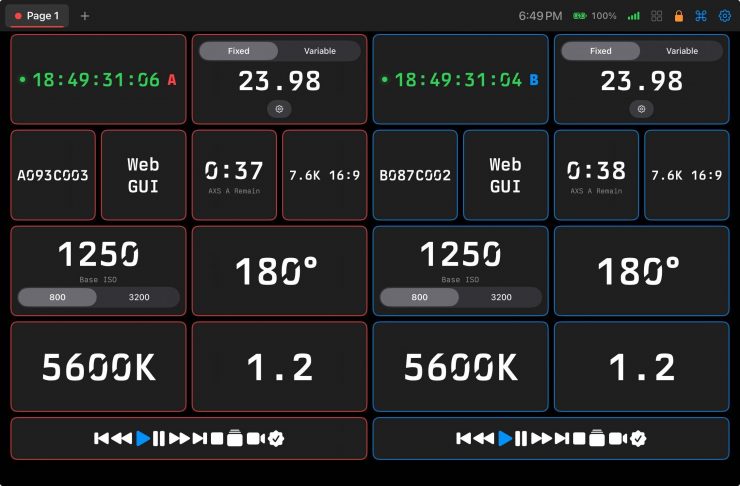Screen dimensions: 740x486
Task: Open settings with the top-right gear icon
Action: 725,16
